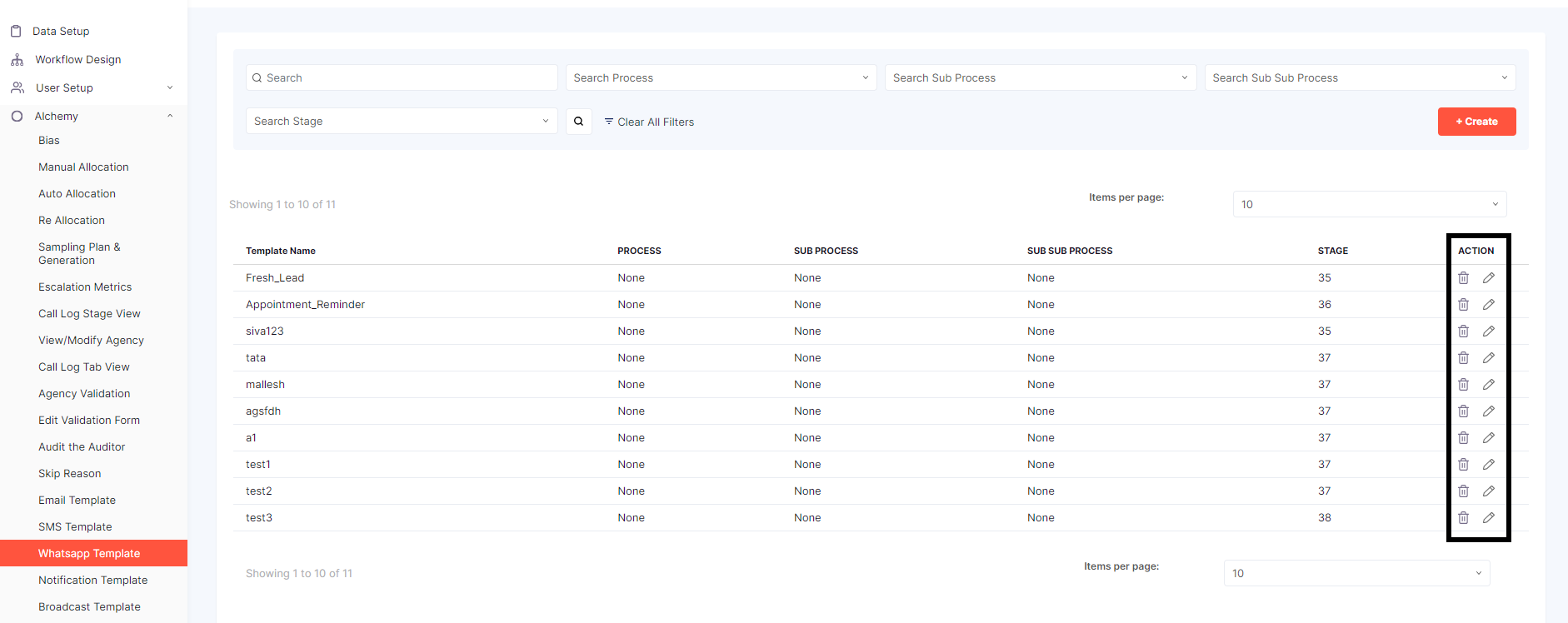Open the Search Process dropdown
Screen dimensions: 1568x623
point(721,78)
